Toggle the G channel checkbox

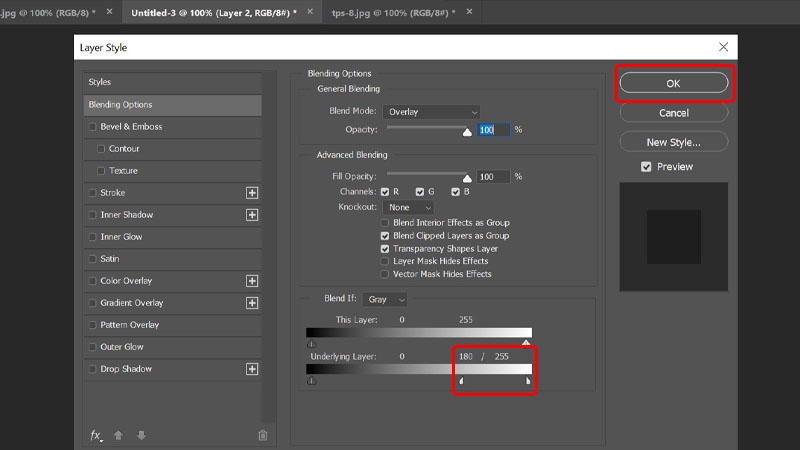(419, 192)
